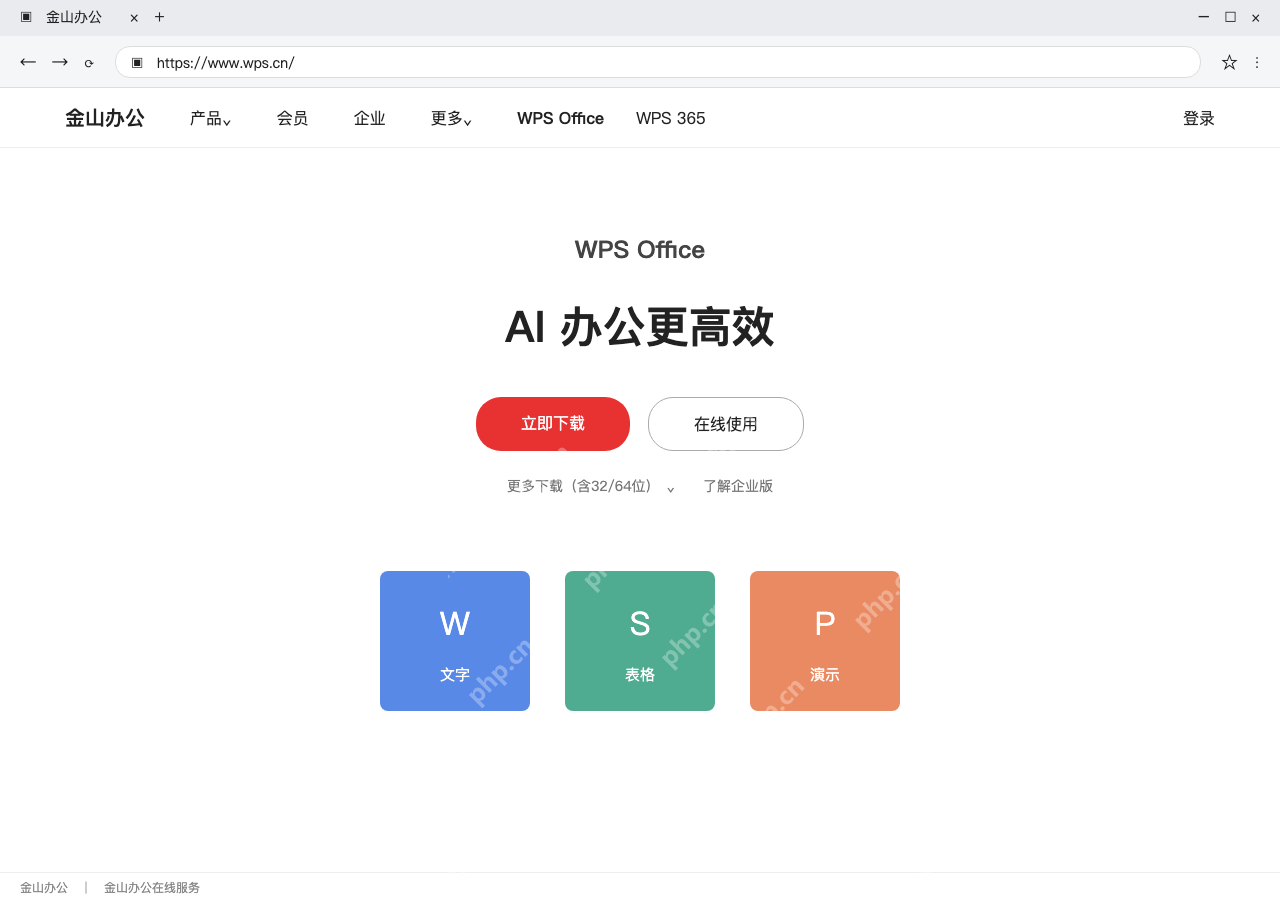Open the 了解企业版 link
This screenshot has height=900, width=1280.
pos(738,486)
